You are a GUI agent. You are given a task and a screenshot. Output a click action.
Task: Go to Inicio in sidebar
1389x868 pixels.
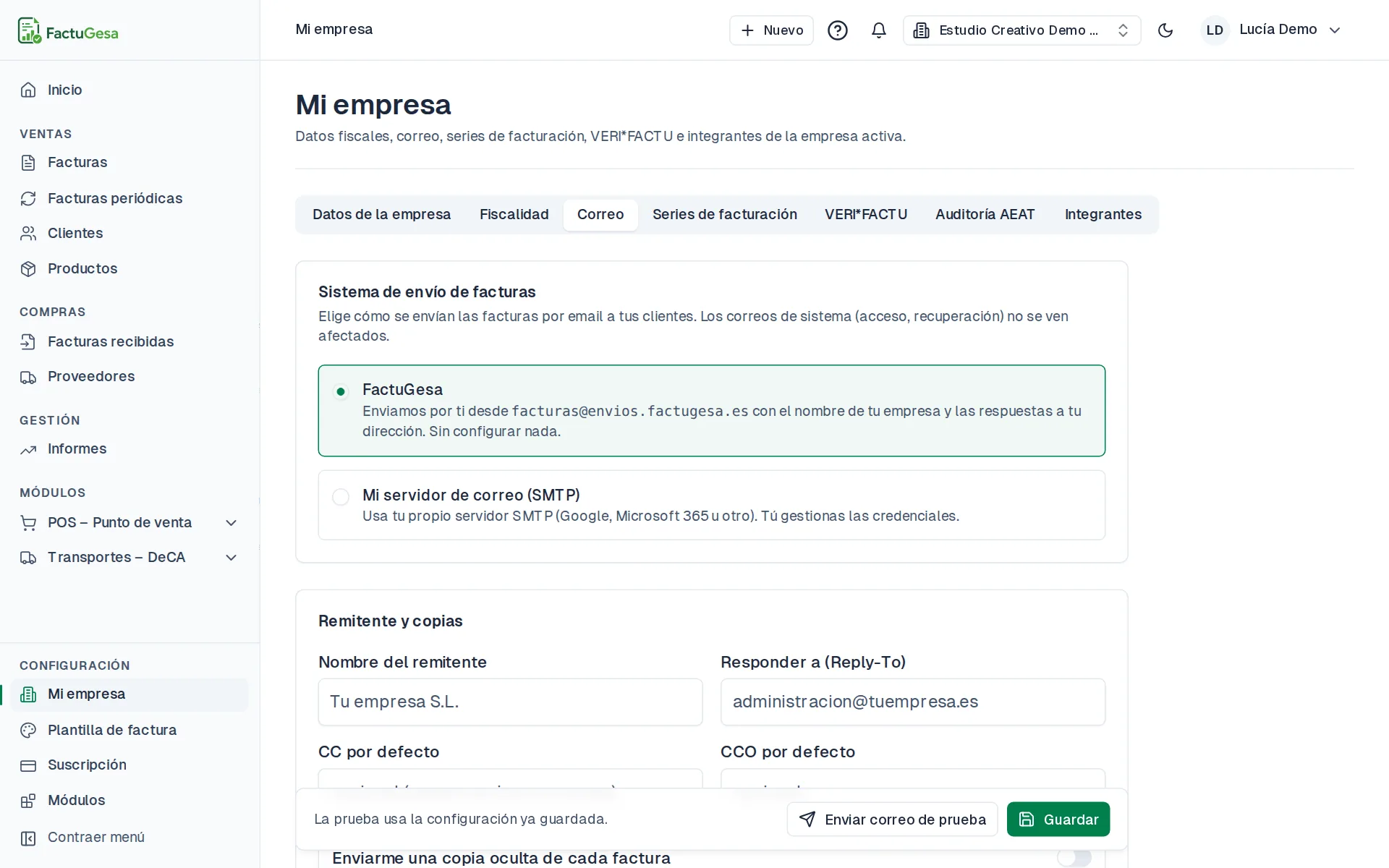pos(129,90)
